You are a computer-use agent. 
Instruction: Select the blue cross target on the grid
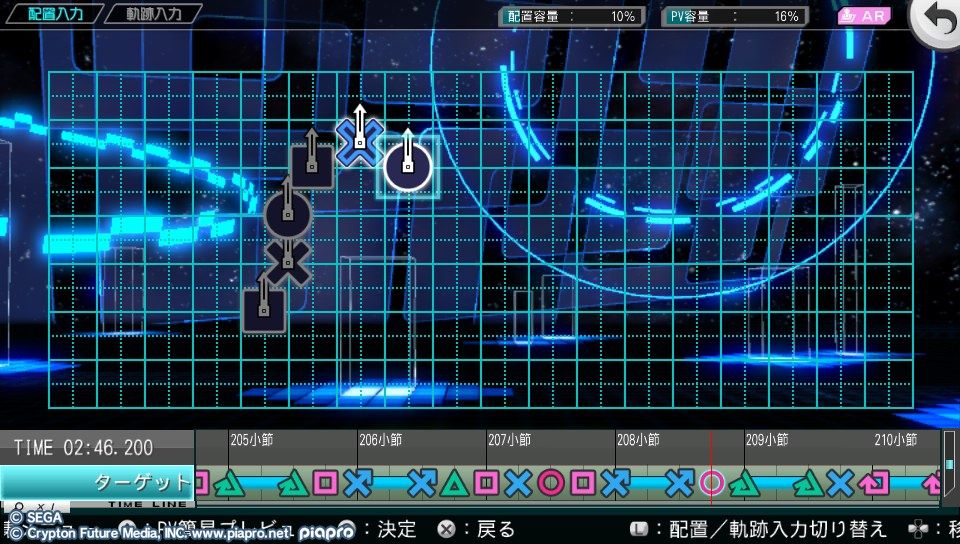[360, 143]
